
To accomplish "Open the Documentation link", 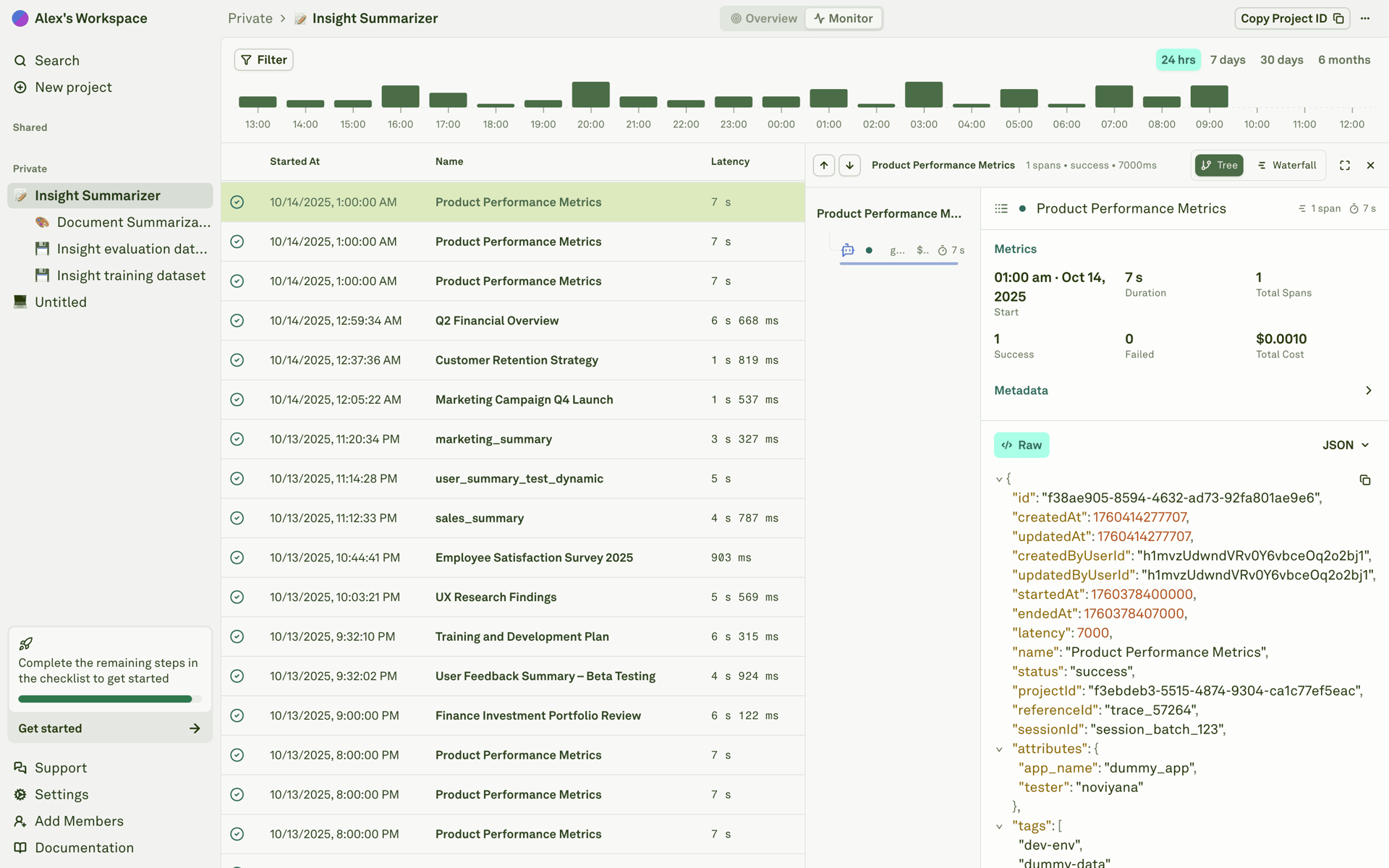I will [x=74, y=848].
